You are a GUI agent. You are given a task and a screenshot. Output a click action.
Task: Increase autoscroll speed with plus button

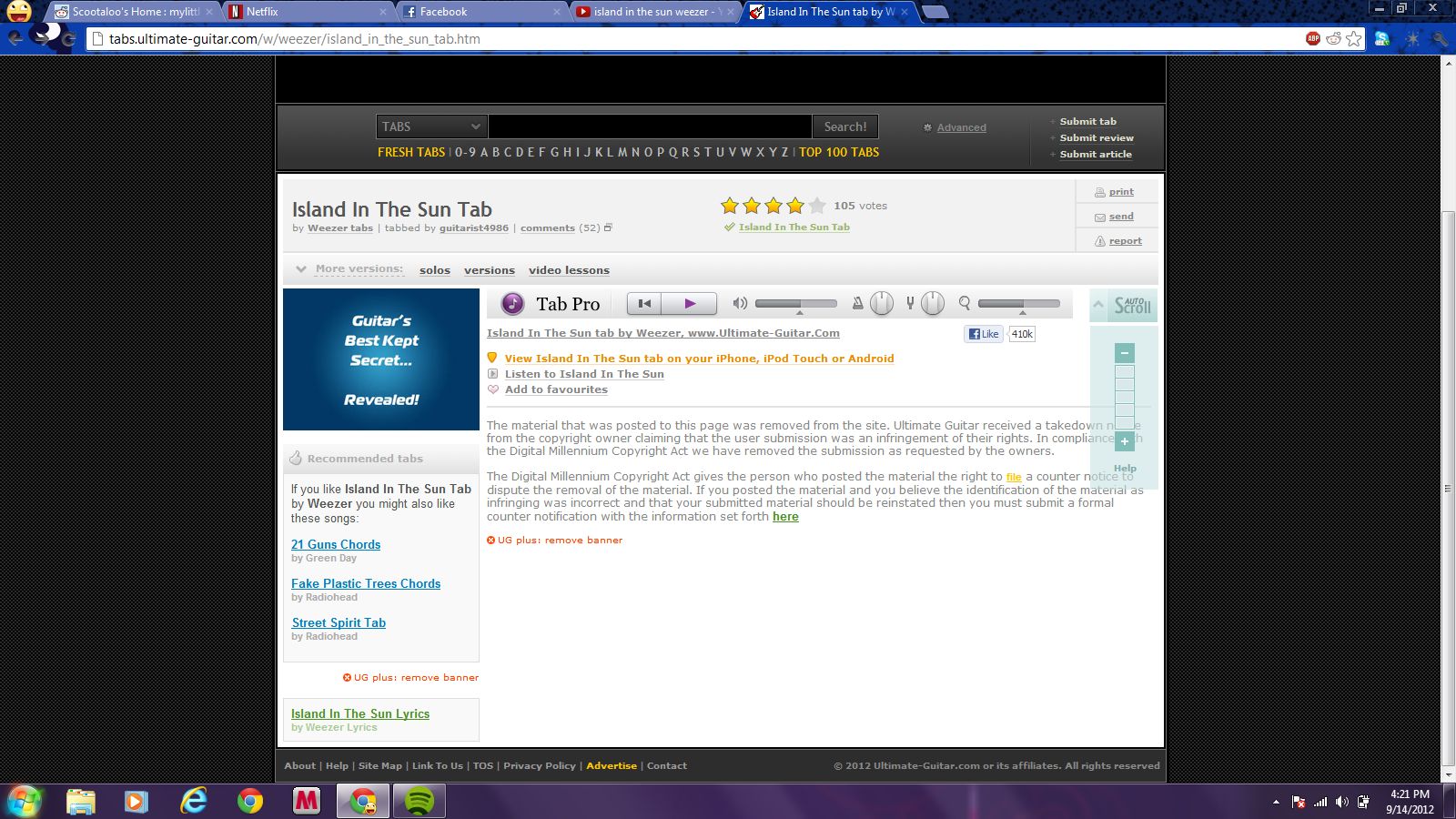[x=1125, y=441]
